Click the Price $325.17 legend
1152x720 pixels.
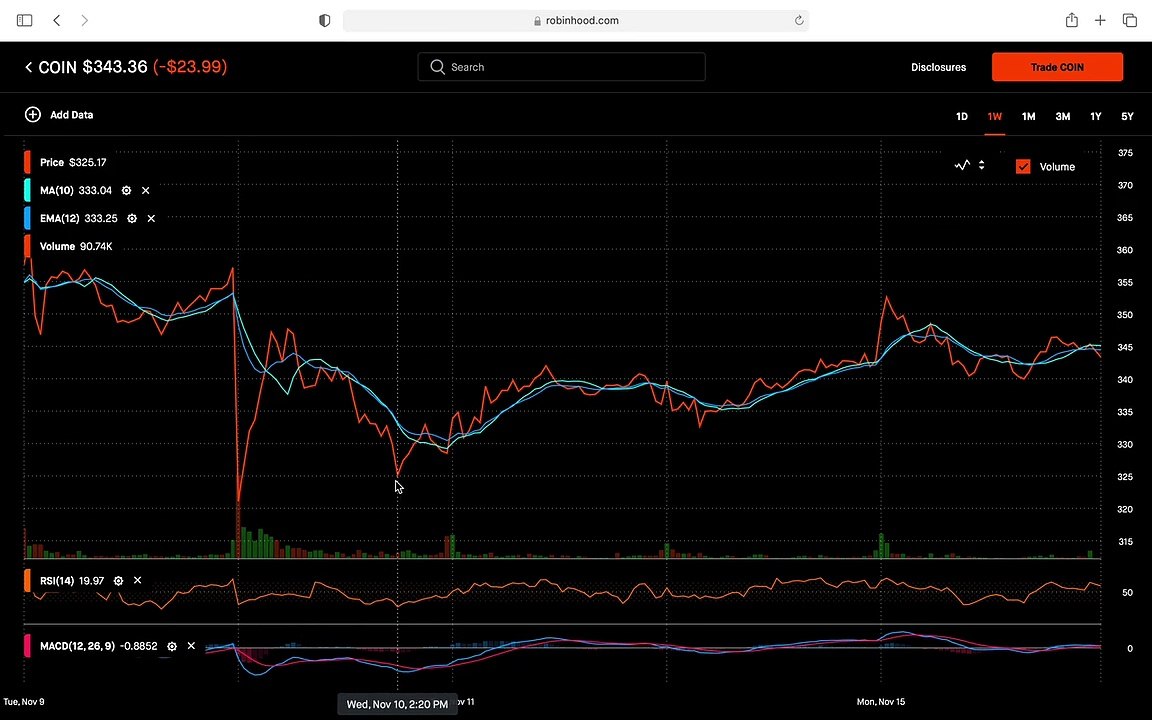[73, 162]
